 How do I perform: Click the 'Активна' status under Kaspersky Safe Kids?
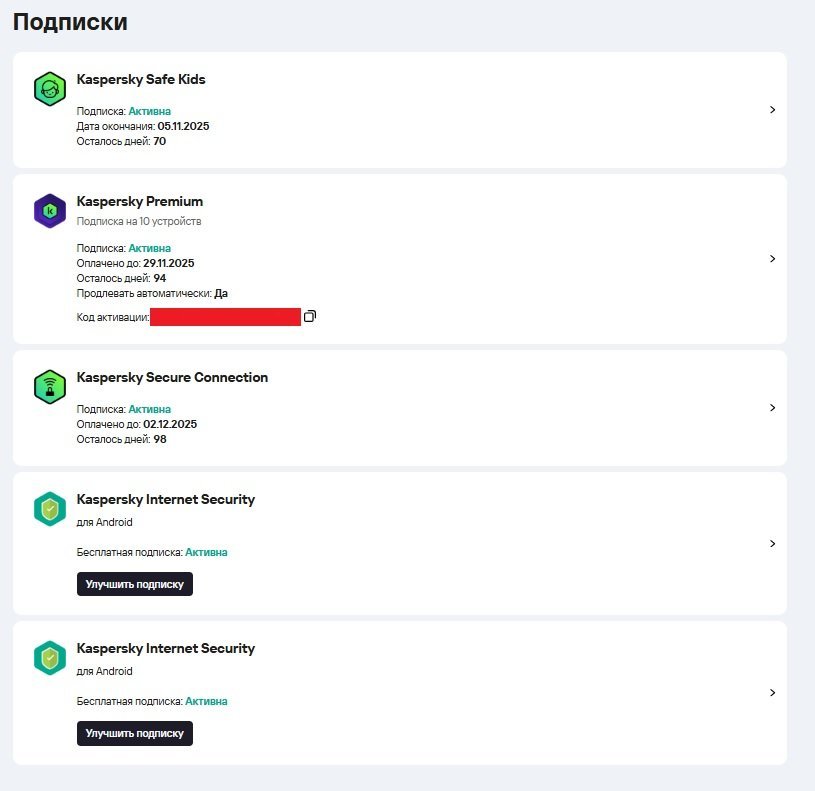pos(150,111)
